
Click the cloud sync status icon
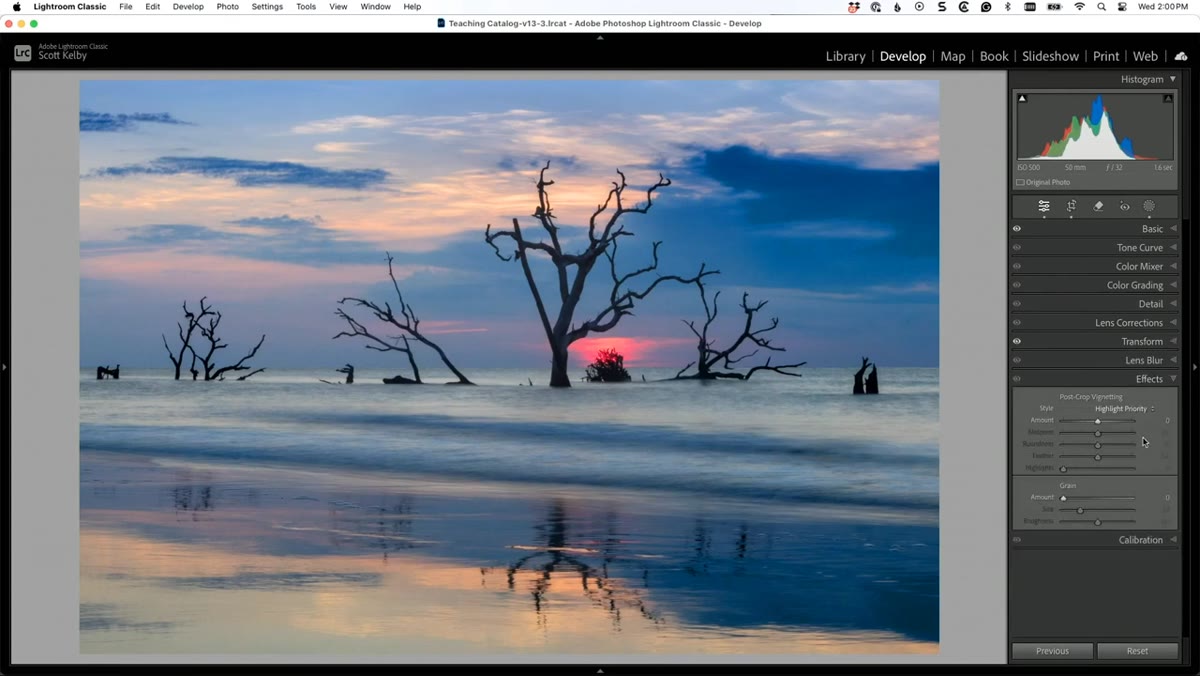pos(1181,56)
